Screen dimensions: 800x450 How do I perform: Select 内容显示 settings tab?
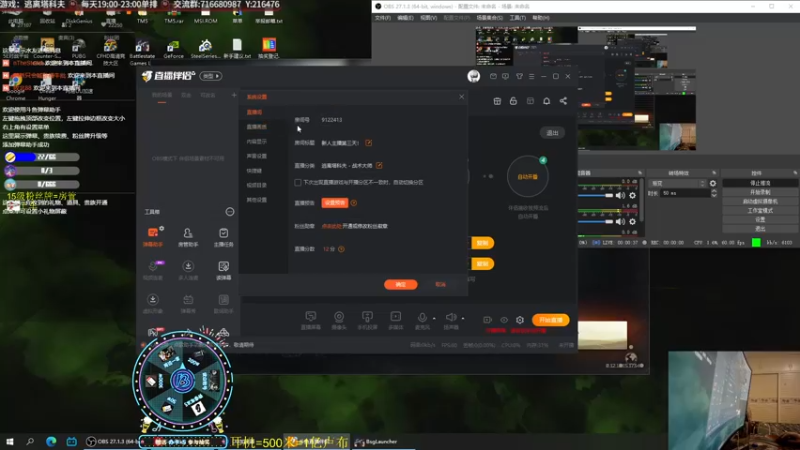coord(257,141)
